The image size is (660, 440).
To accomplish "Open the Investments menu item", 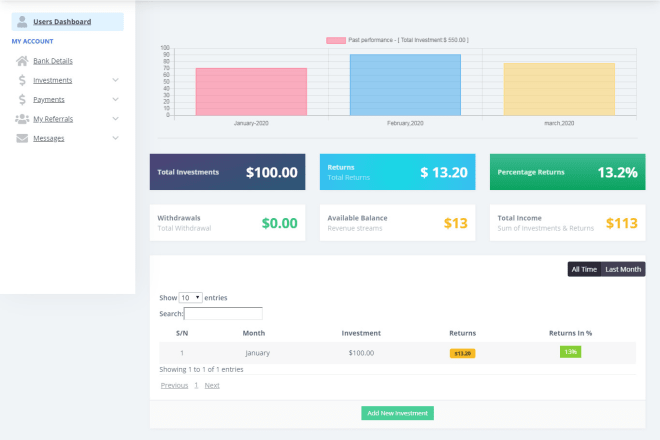I will [53, 80].
